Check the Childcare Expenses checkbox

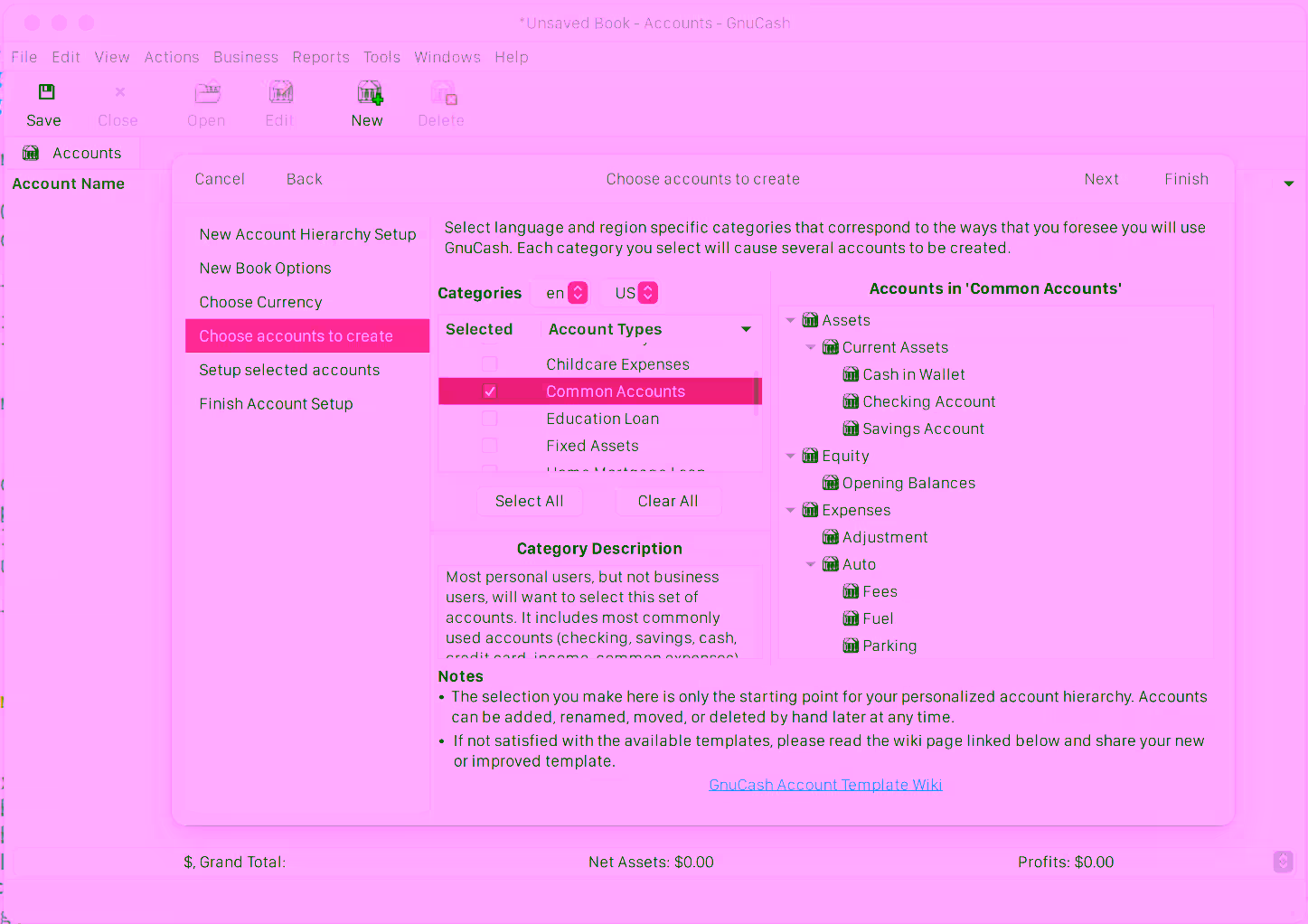(489, 364)
